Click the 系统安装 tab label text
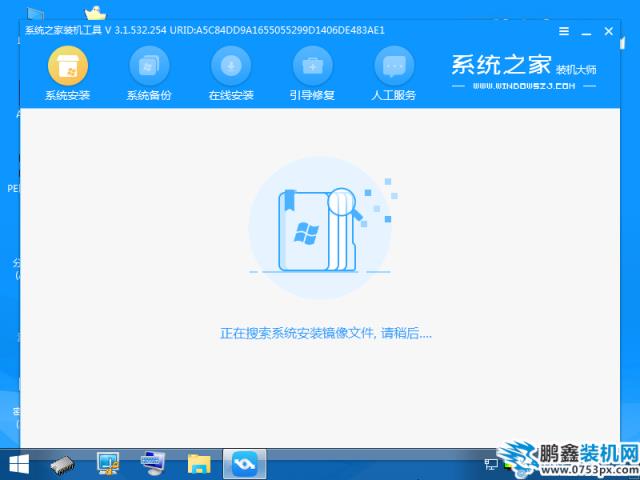 tap(68, 96)
